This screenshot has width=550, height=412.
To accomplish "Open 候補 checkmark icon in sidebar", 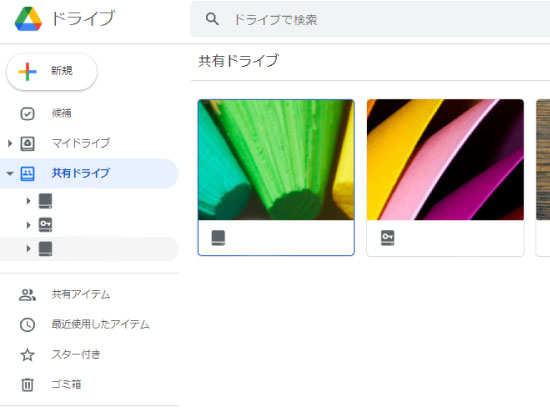I will tap(27, 114).
